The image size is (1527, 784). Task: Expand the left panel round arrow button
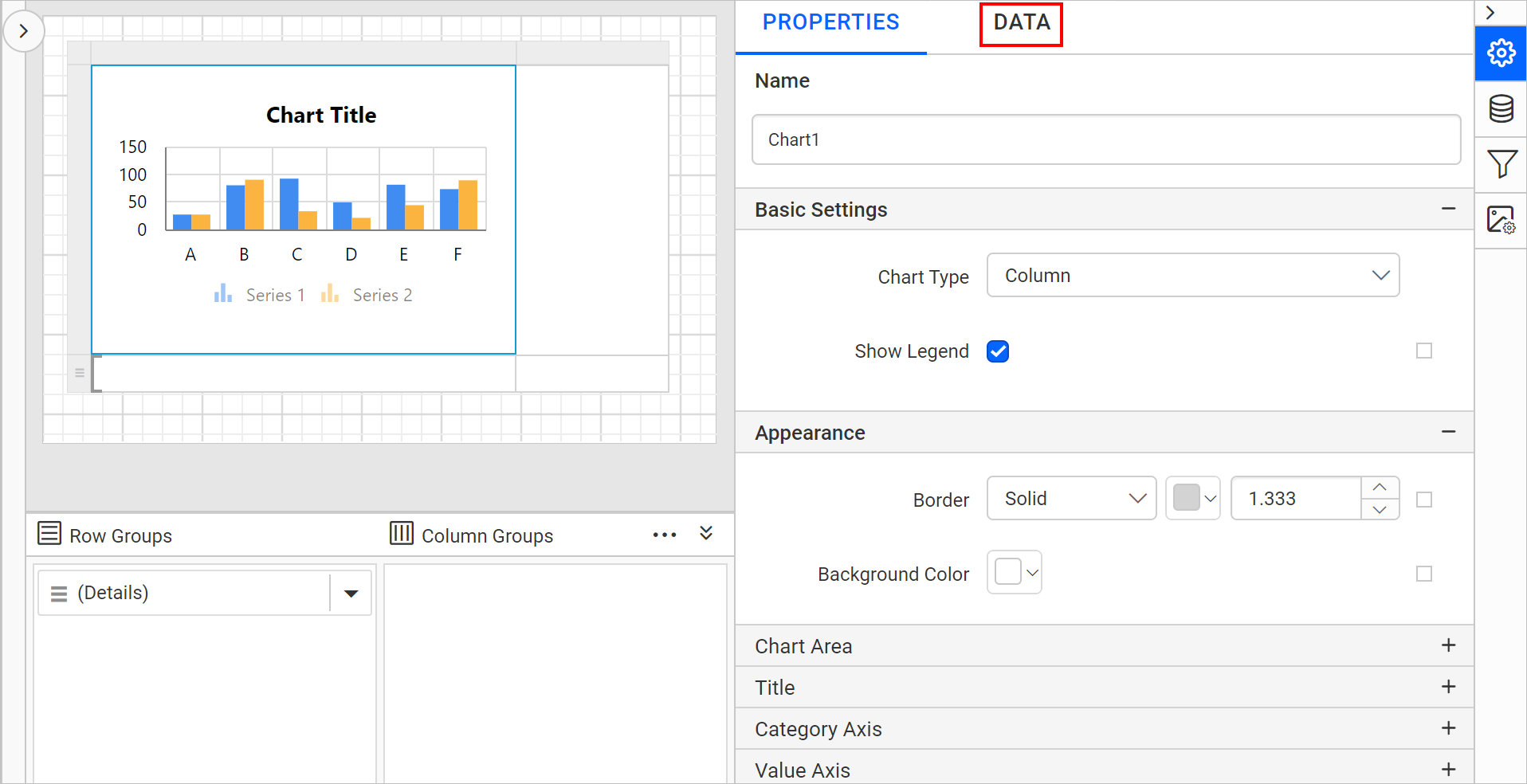tap(24, 31)
